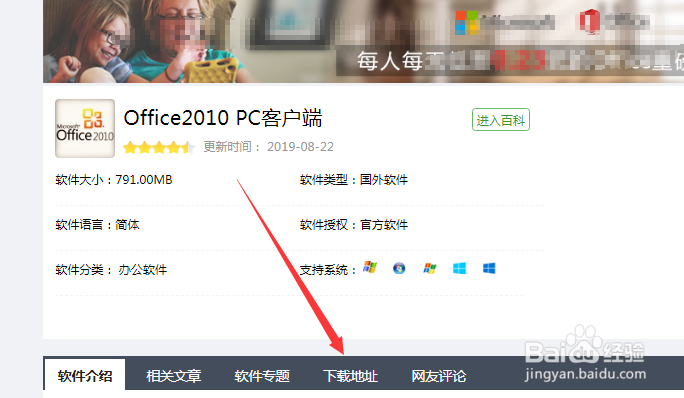684x398 pixels.
Task: Click the star rating under the title
Action: point(159,148)
